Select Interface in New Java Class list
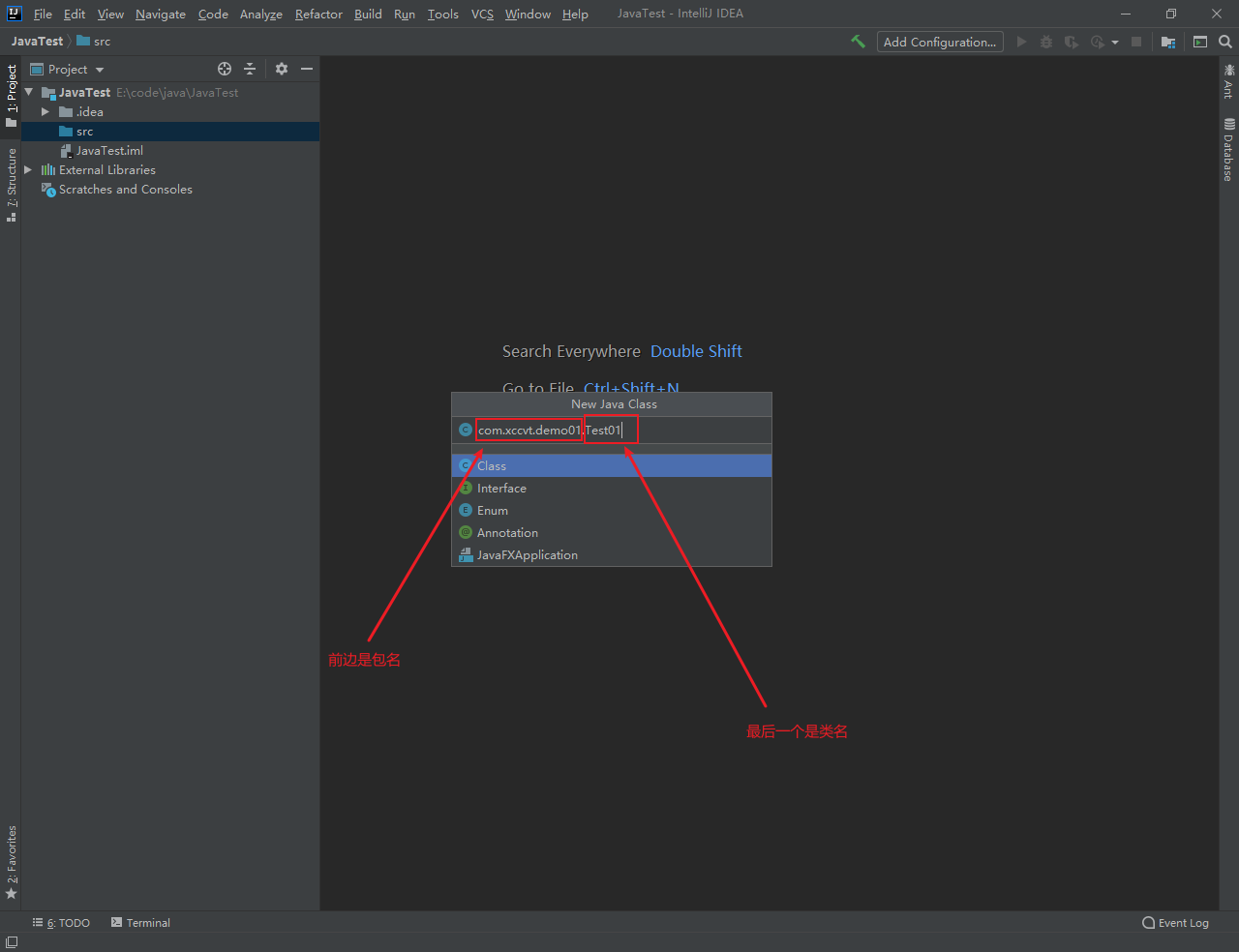 point(612,488)
